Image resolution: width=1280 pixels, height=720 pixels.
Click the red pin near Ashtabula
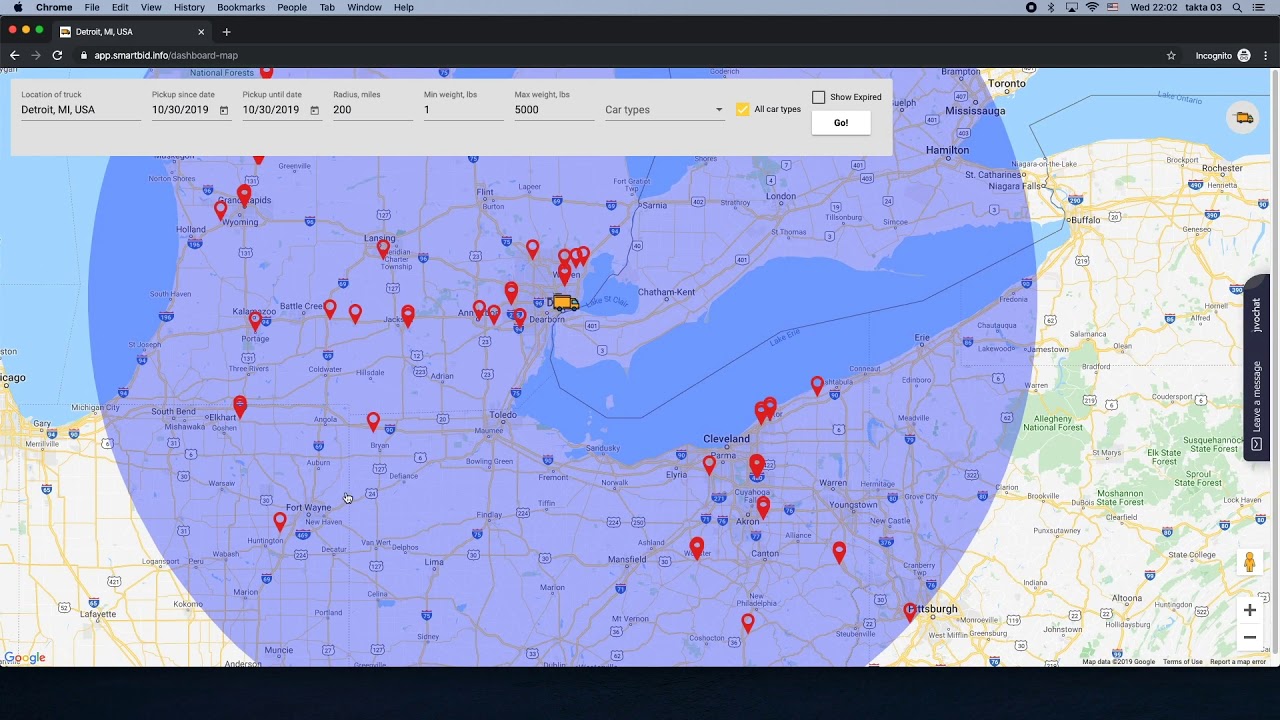pyautogui.click(x=818, y=386)
